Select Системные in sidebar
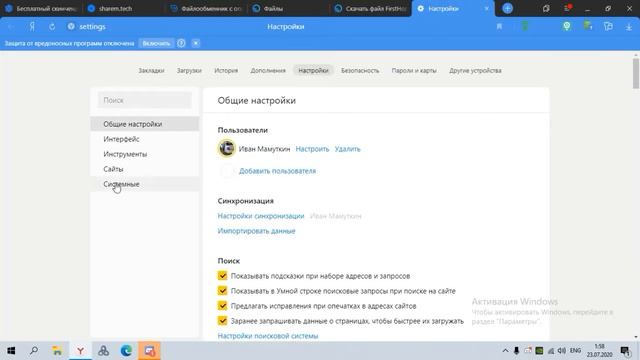Image resolution: width=640 pixels, height=360 pixels. point(144,184)
